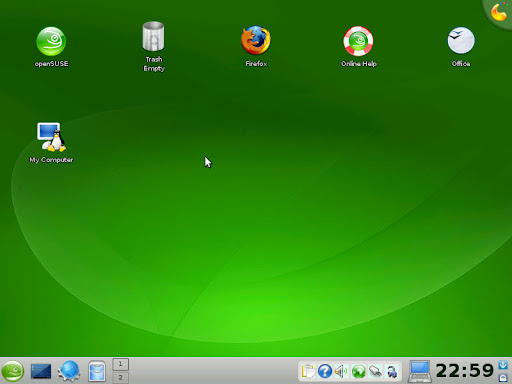This screenshot has height=384, width=512.
Task: Switch to virtual desktop 2
Action: pyautogui.click(x=120, y=377)
